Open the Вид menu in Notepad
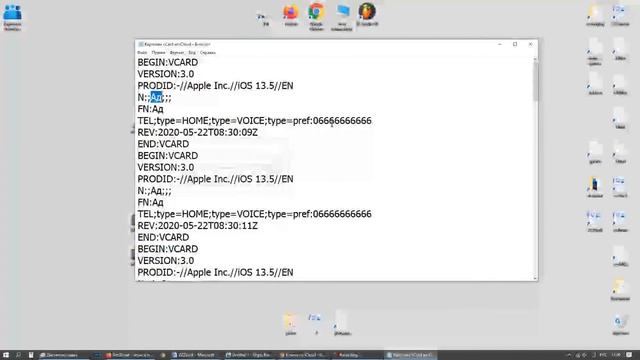 coord(192,53)
